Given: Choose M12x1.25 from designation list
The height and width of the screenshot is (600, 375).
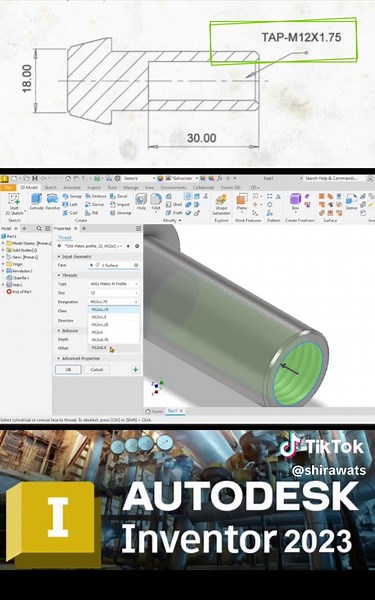Looking at the screenshot, I should pyautogui.click(x=114, y=325).
